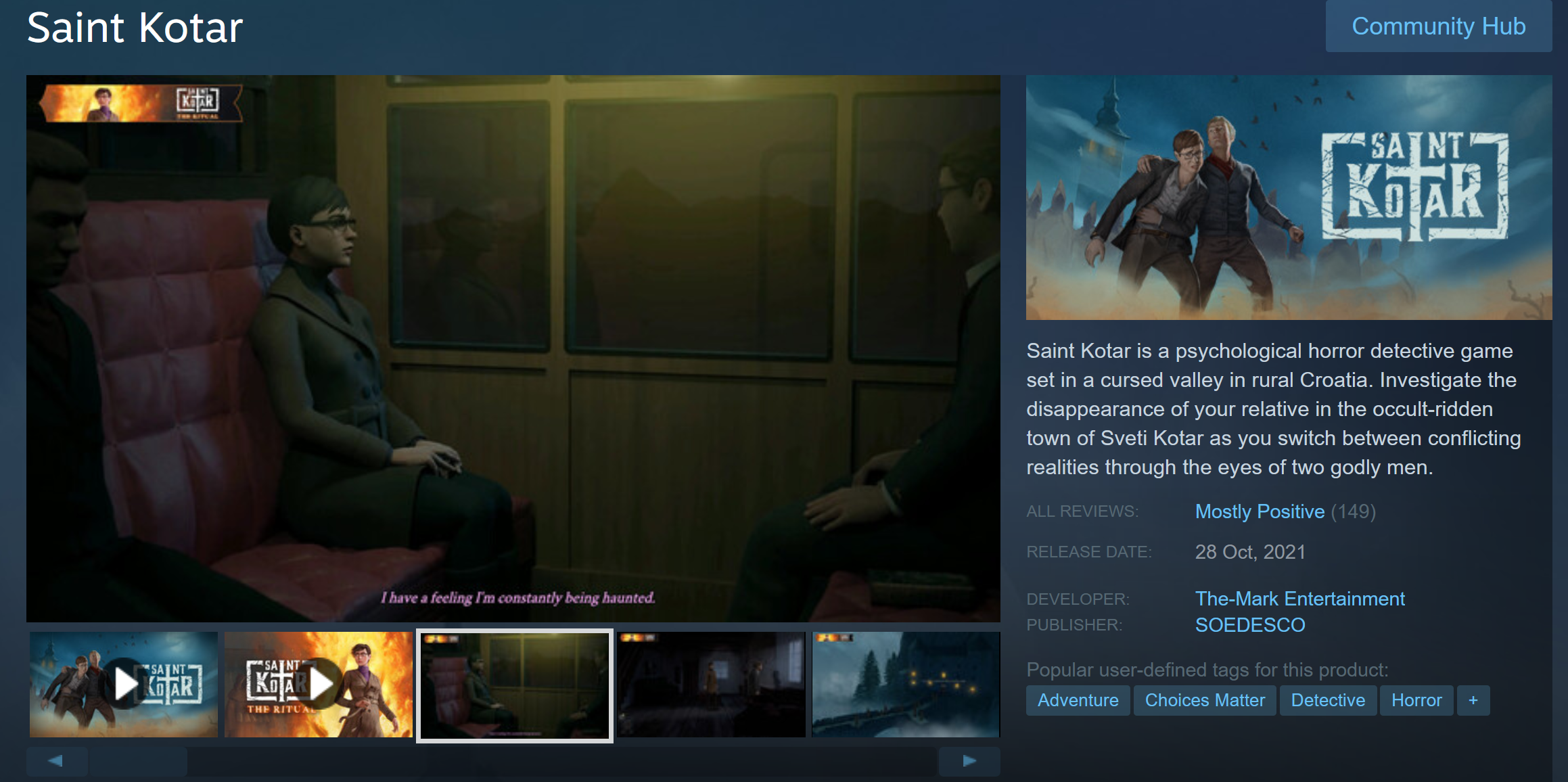This screenshot has height=782, width=1568.
Task: Select the foggy village night screenshot thumbnail
Action: [x=906, y=685]
